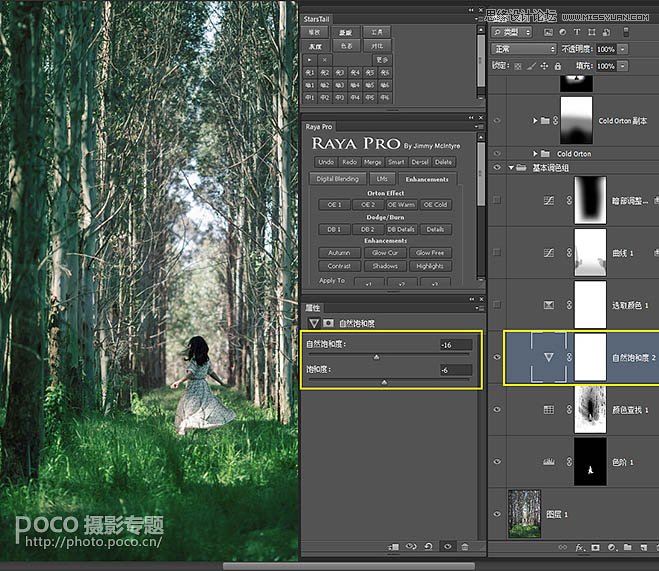Screen dimensions: 659x571
Task: Filter layers by type (T) icon
Action: [x=577, y=32]
